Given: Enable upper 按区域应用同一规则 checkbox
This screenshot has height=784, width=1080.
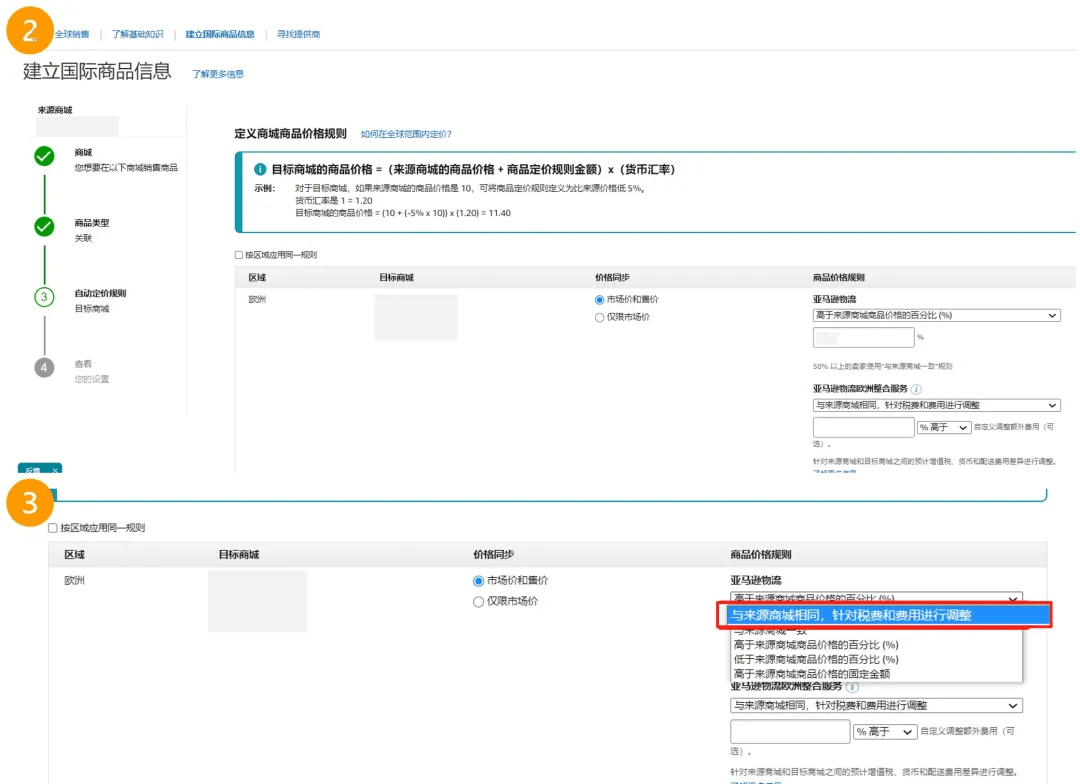Looking at the screenshot, I should click(239, 255).
